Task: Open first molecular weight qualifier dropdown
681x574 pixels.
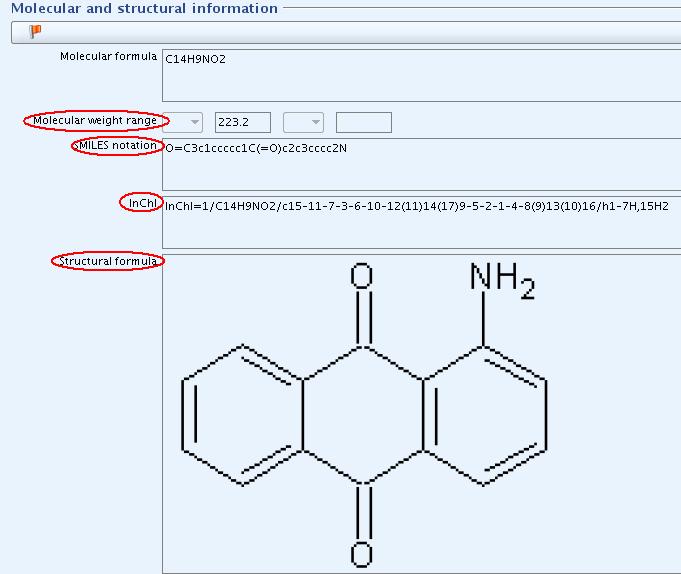Action: point(183,122)
